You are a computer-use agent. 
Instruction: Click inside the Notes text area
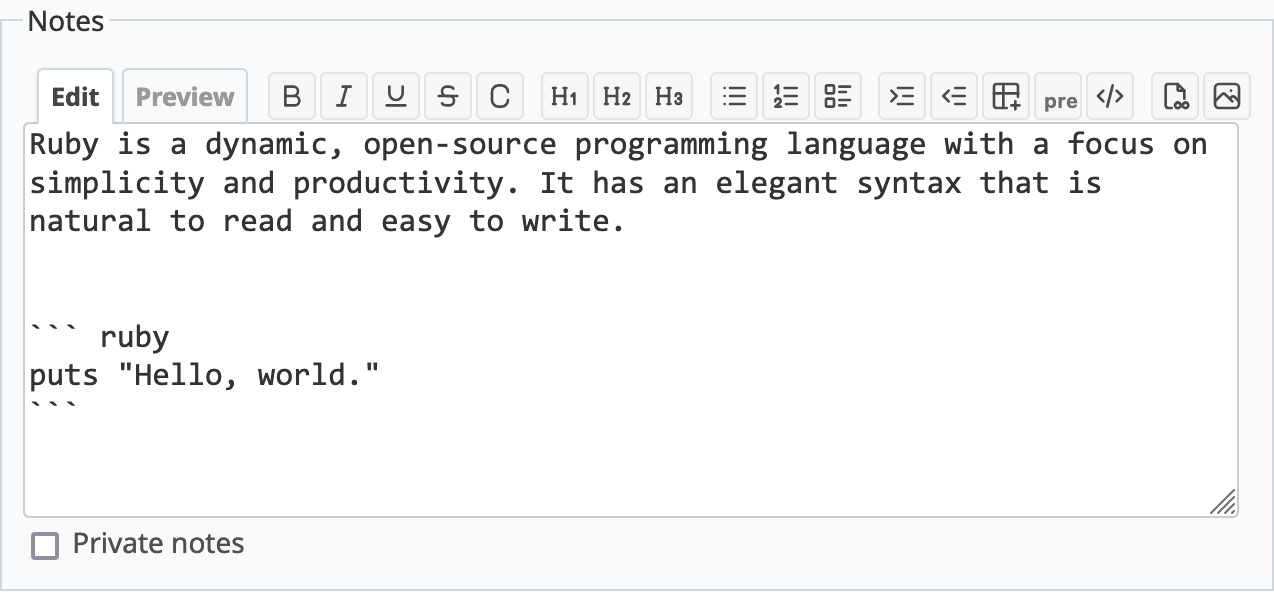pyautogui.click(x=631, y=320)
